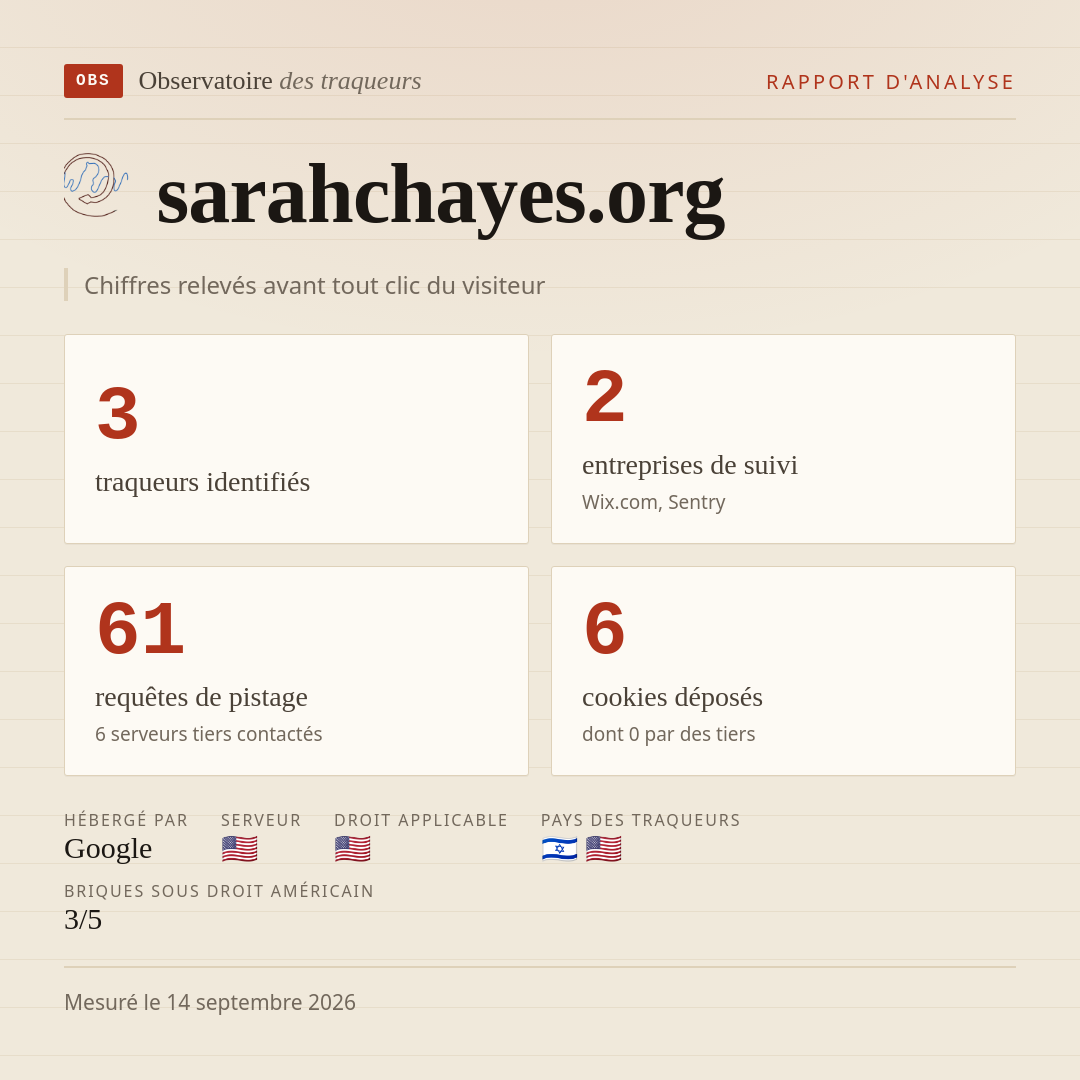Viewport: 1080px width, 1080px height.
Task: Click the US flag under Droit applicable
Action: coord(353,849)
